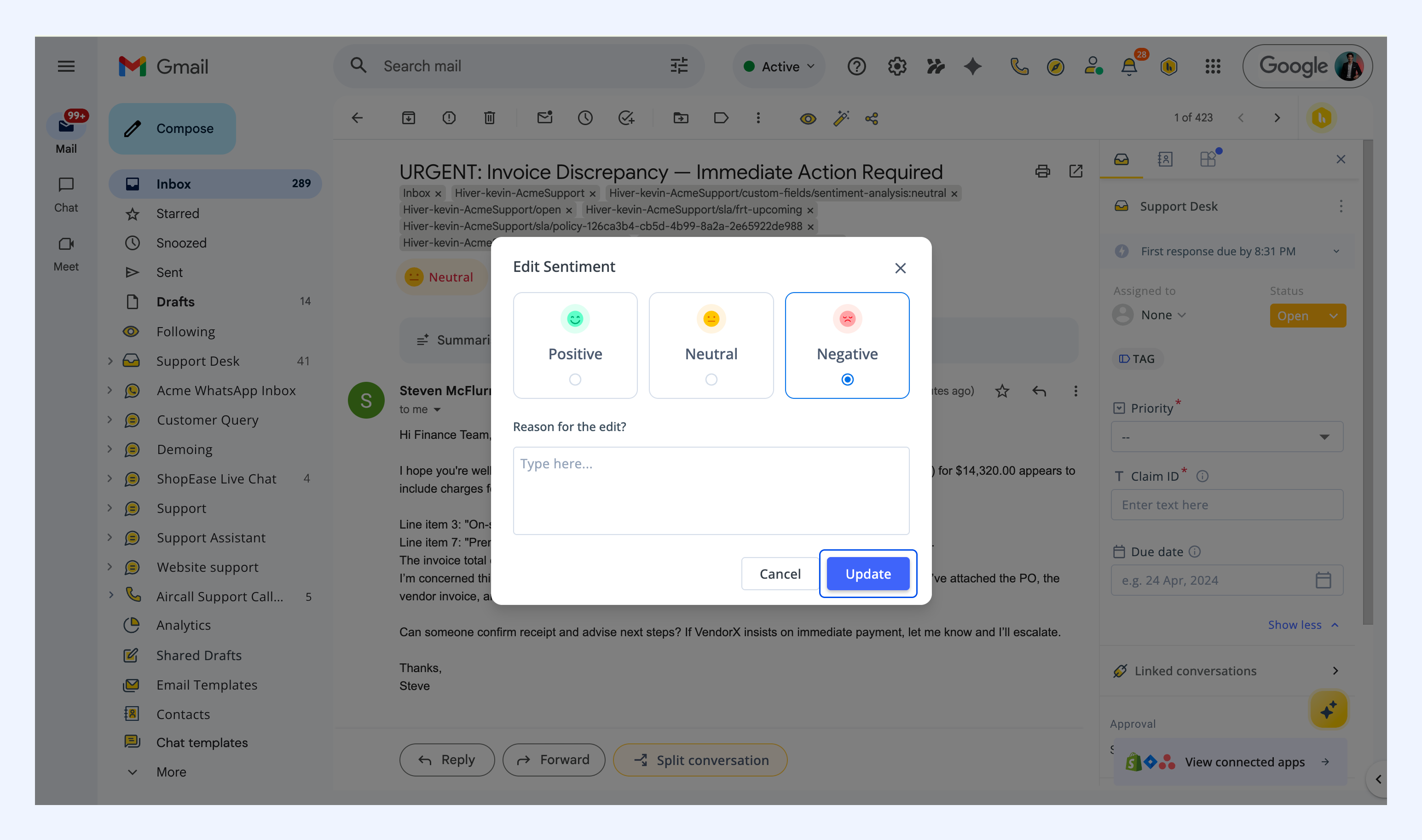
Task: Toggle the follow eye icon in toolbar
Action: click(808, 118)
